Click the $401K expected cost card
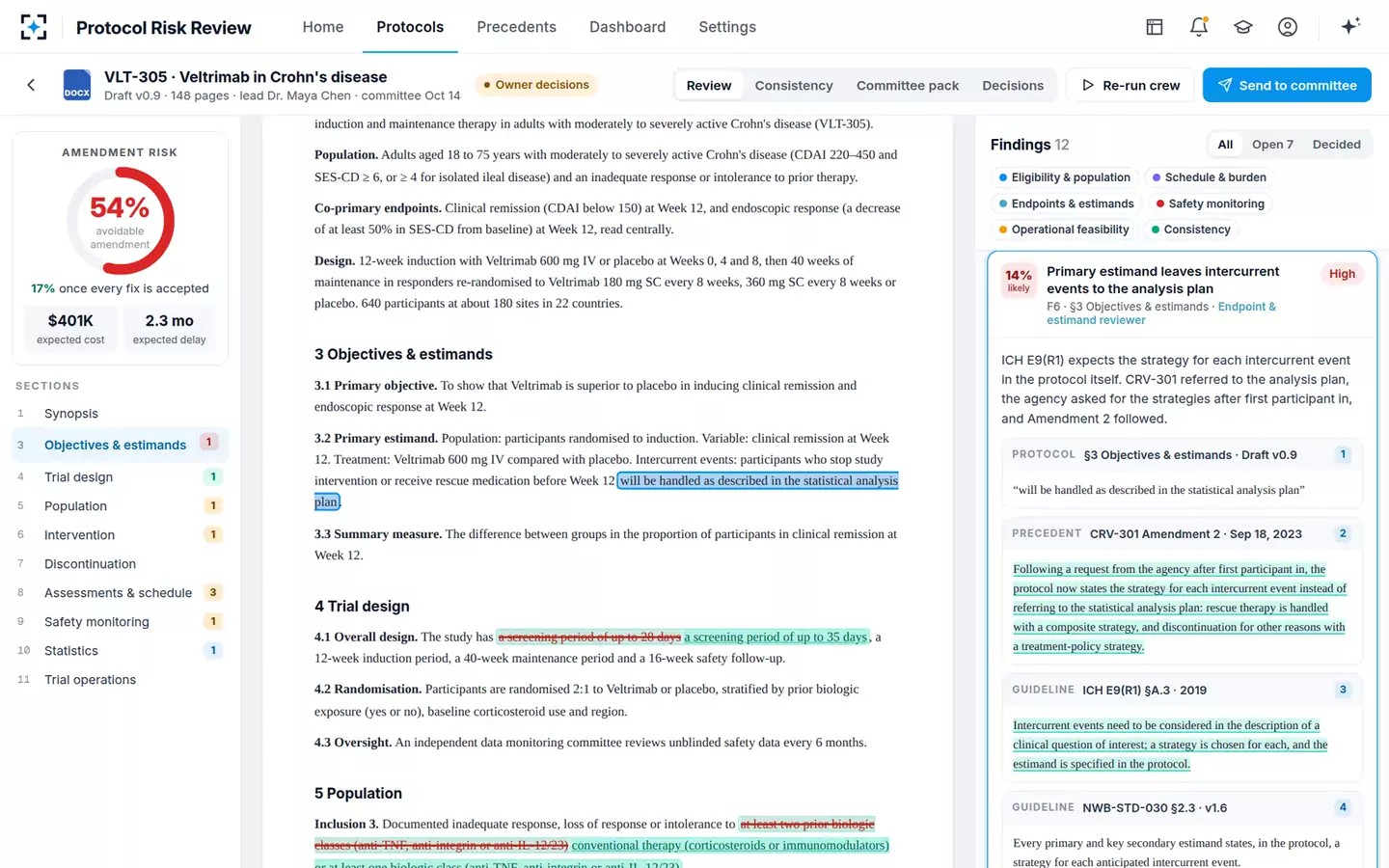This screenshot has height=868, width=1389. (x=70, y=328)
